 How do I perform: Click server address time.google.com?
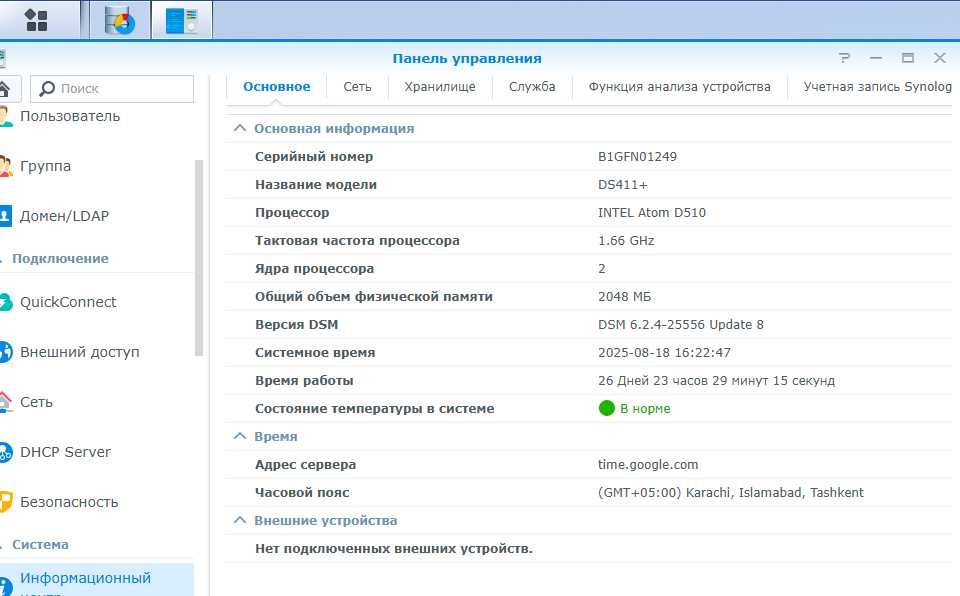point(648,464)
